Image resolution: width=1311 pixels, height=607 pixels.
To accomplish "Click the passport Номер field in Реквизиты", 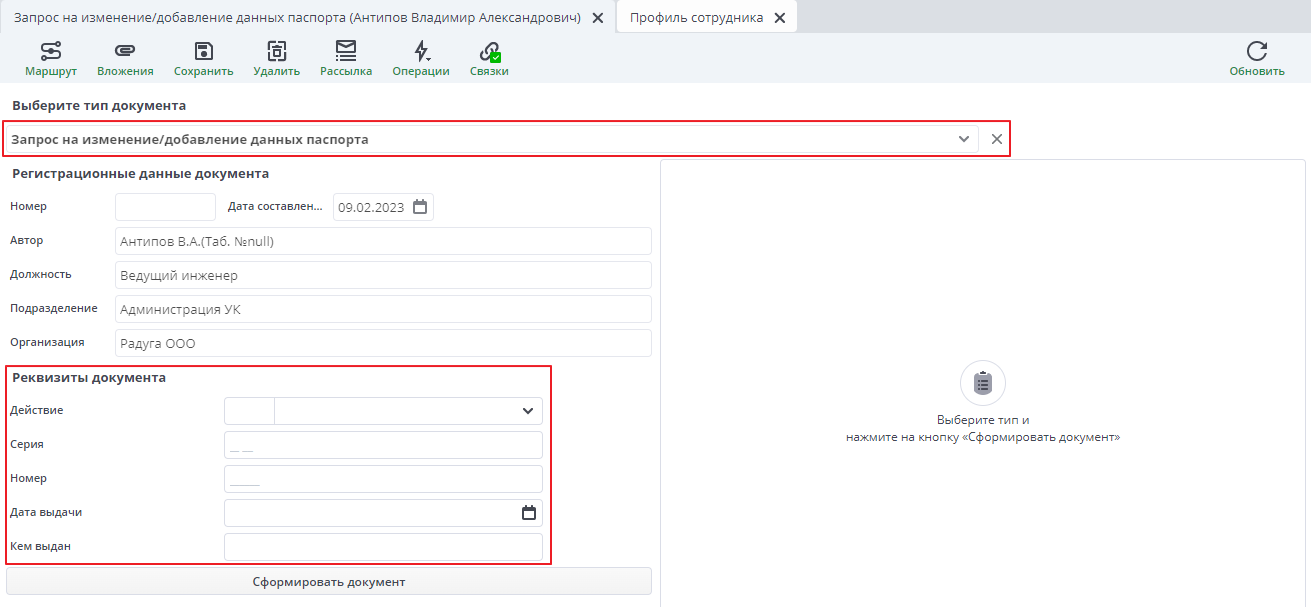I will tap(383, 479).
